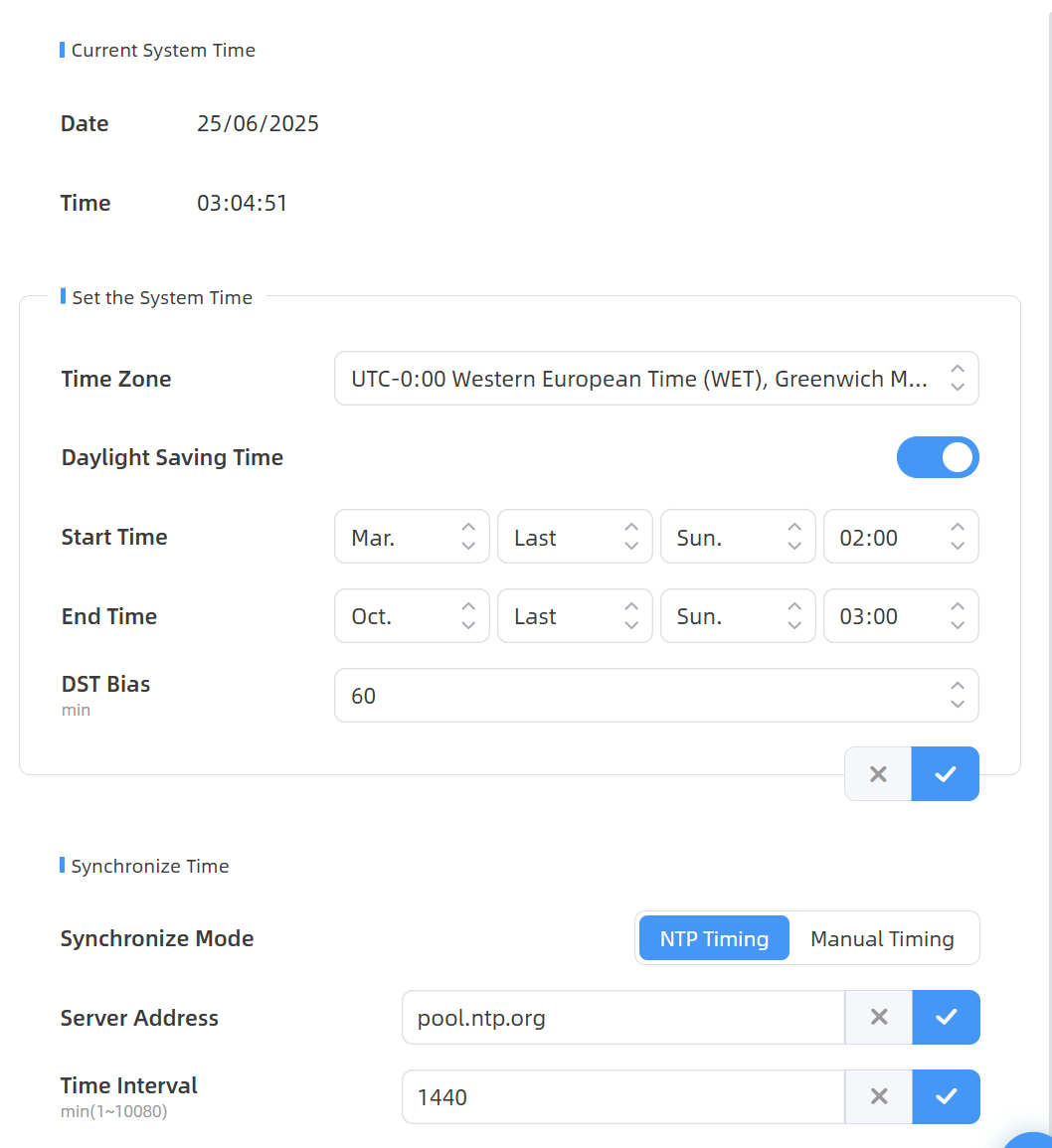
Task: Click the DST Bias stepper arrows
Action: coord(957,695)
